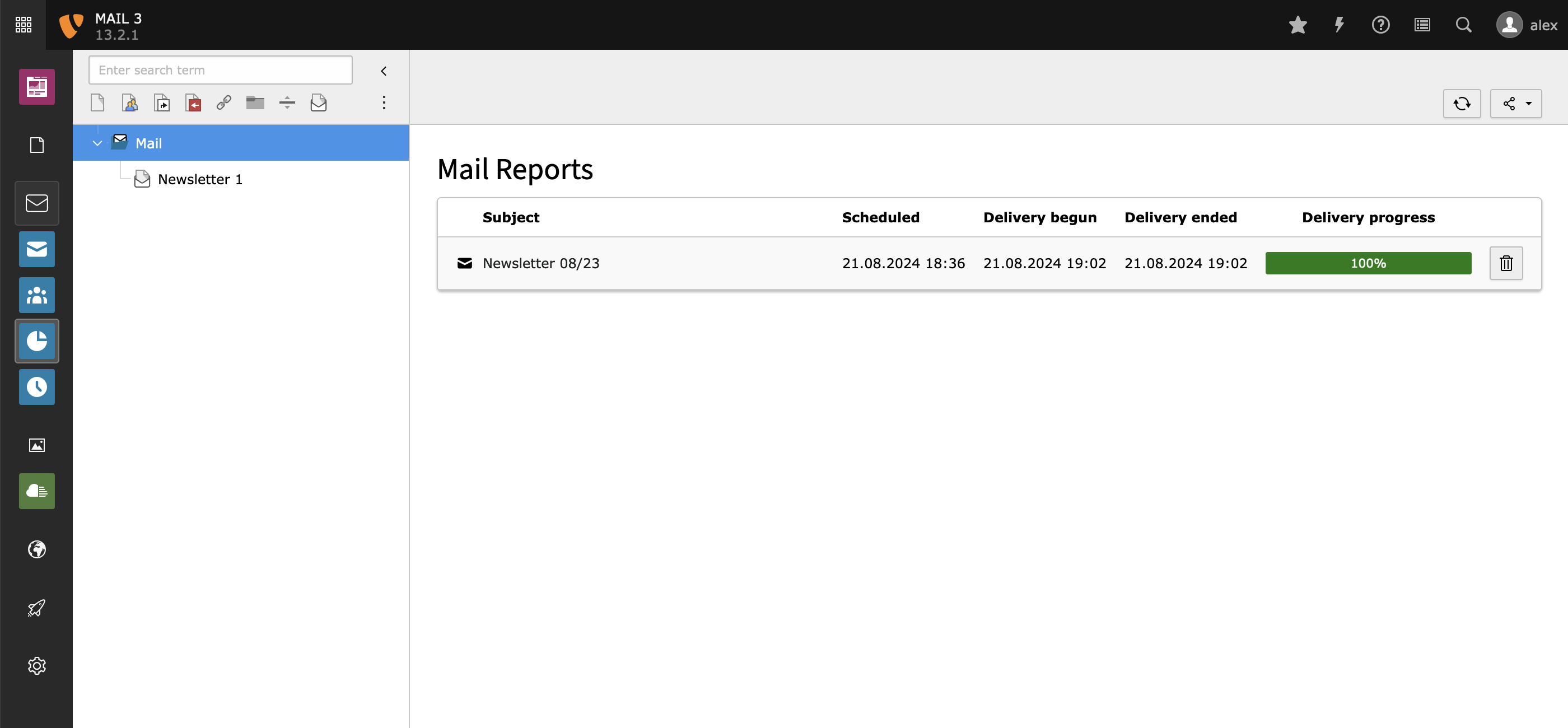The width and height of the screenshot is (1568, 728).
Task: Select the standard page creation icon
Action: tap(97, 103)
